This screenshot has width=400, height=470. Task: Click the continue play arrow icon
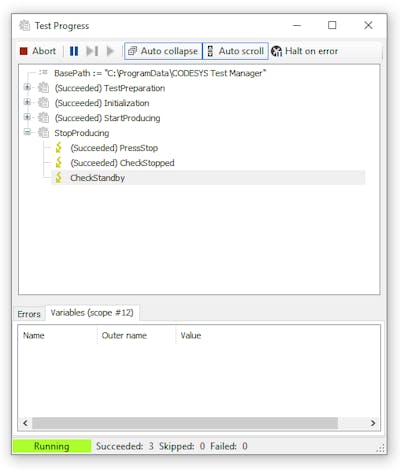[110, 51]
